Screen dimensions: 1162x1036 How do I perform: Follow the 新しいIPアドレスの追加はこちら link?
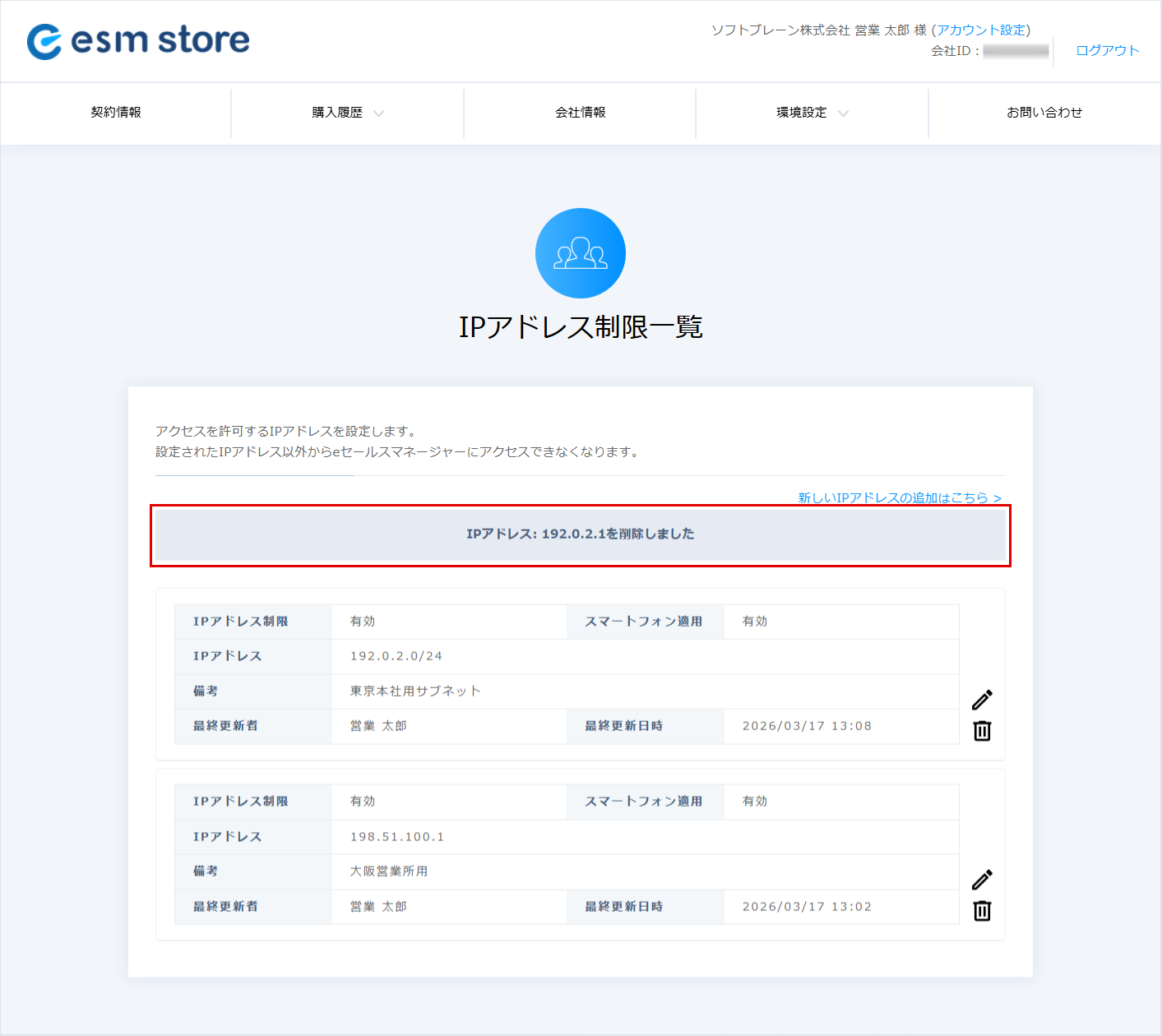coord(900,497)
